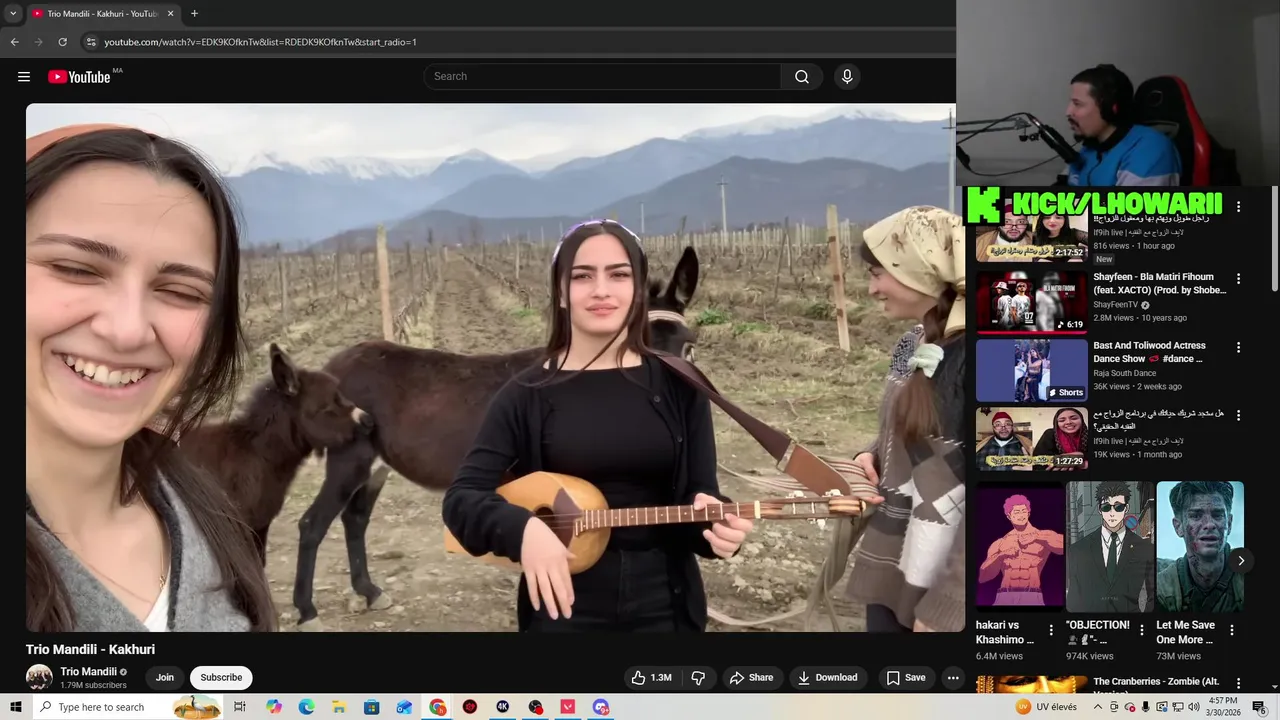
Task: Click the taskbar Type here to search box
Action: tap(128, 707)
